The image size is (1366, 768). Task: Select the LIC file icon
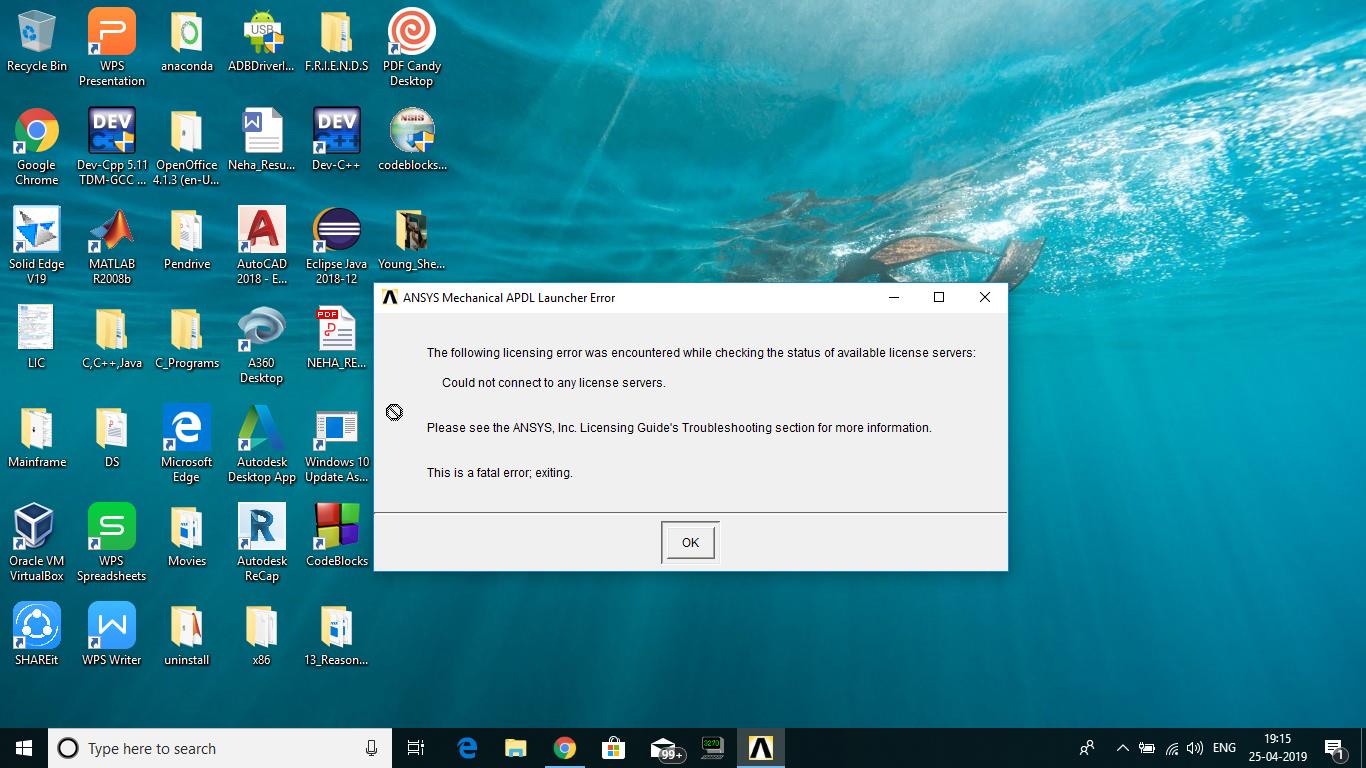tap(37, 338)
